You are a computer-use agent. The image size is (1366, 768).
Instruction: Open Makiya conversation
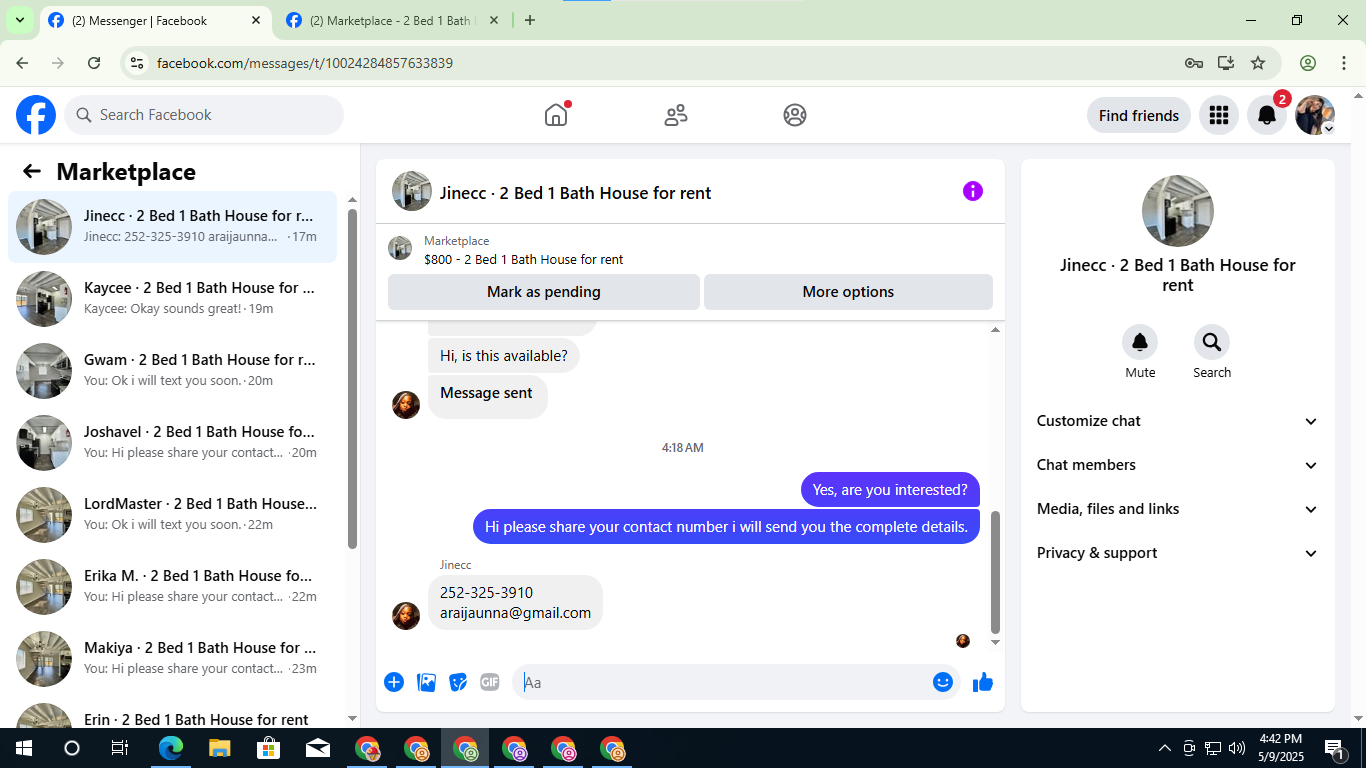pos(173,658)
